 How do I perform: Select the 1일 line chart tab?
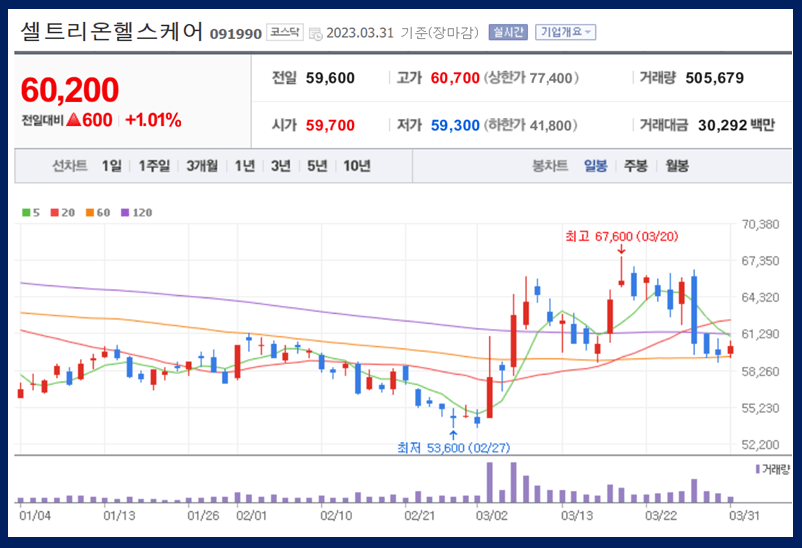pyautogui.click(x=112, y=166)
